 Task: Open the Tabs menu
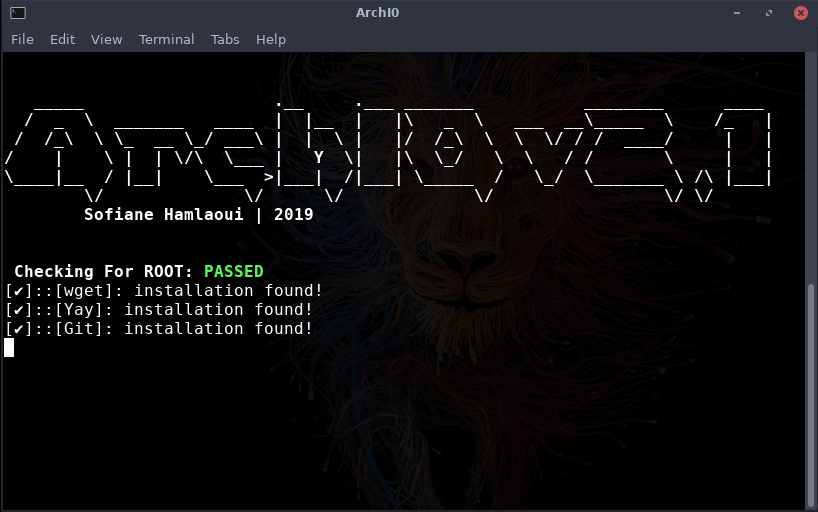[225, 40]
